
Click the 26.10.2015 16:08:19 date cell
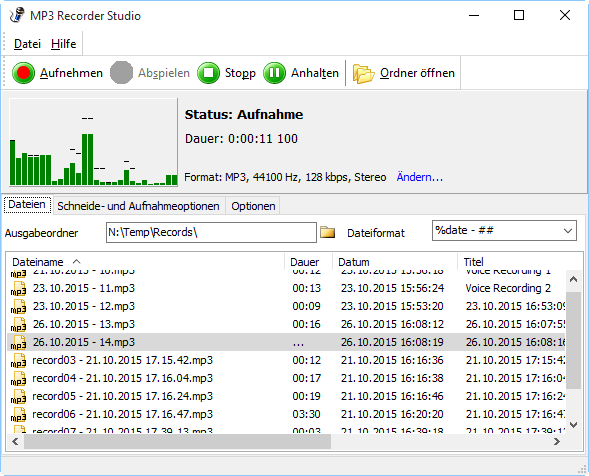pos(392,342)
